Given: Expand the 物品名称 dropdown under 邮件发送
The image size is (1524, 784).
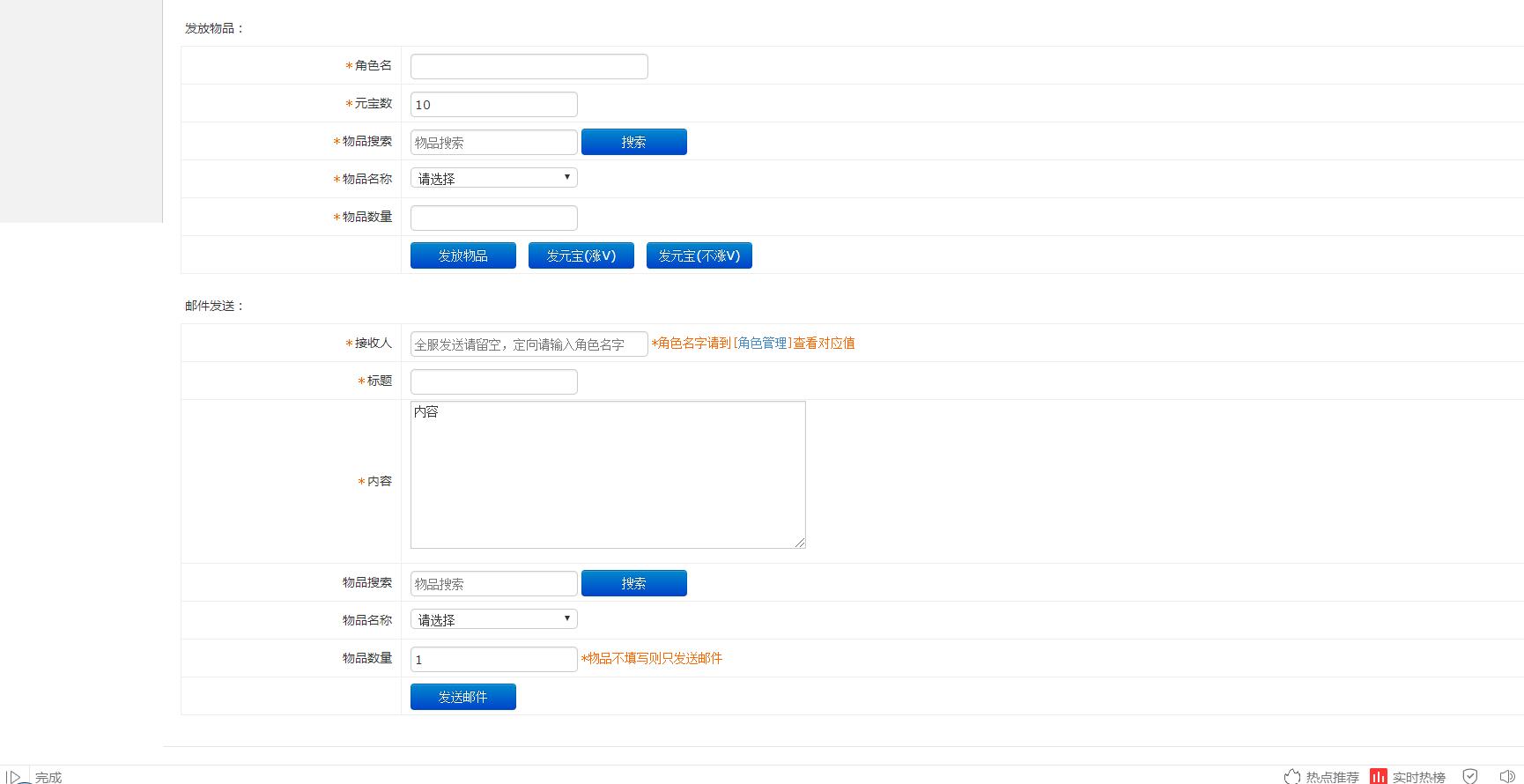Looking at the screenshot, I should pyautogui.click(x=493, y=619).
